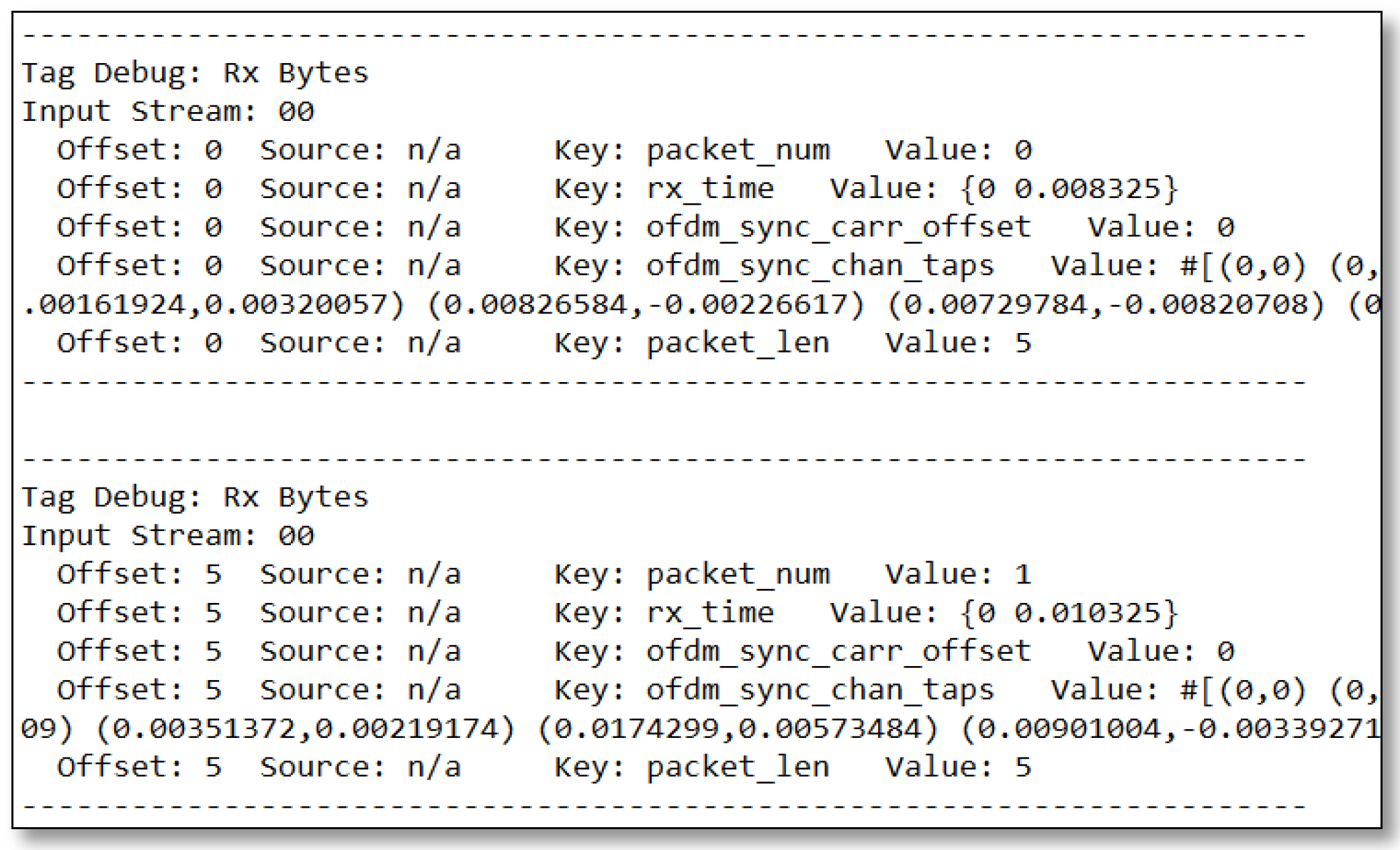Select the rx_time value {0 0.008325}

pyautogui.click(x=1069, y=189)
